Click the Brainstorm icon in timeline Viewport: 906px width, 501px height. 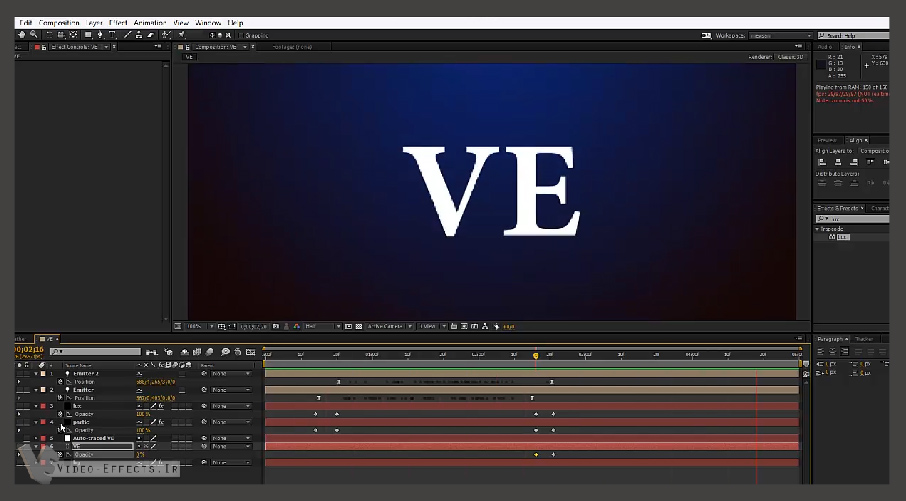(x=225, y=352)
